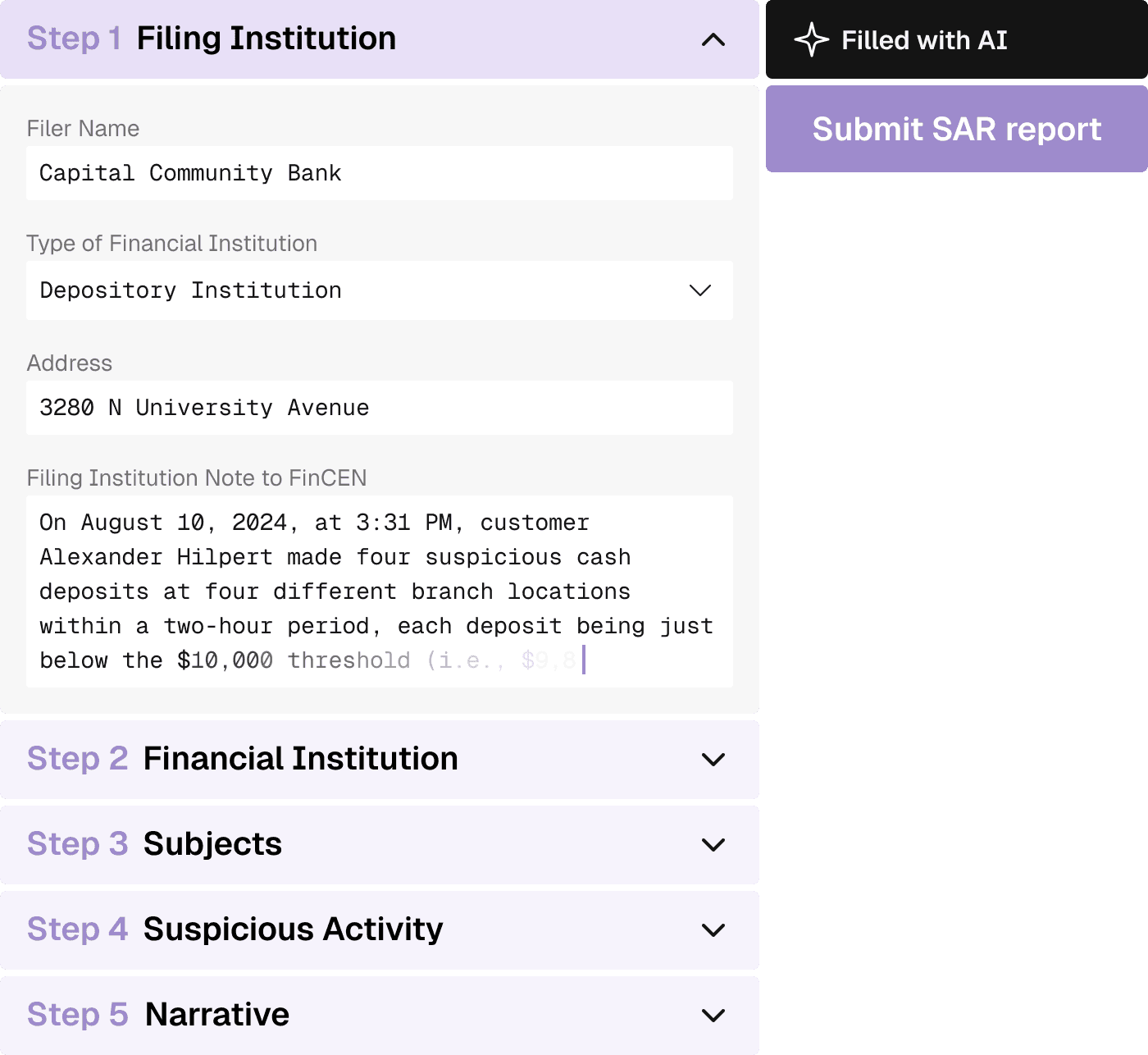This screenshot has height=1055, width=1148.
Task: Click the Filled with AI button
Action: (x=957, y=39)
